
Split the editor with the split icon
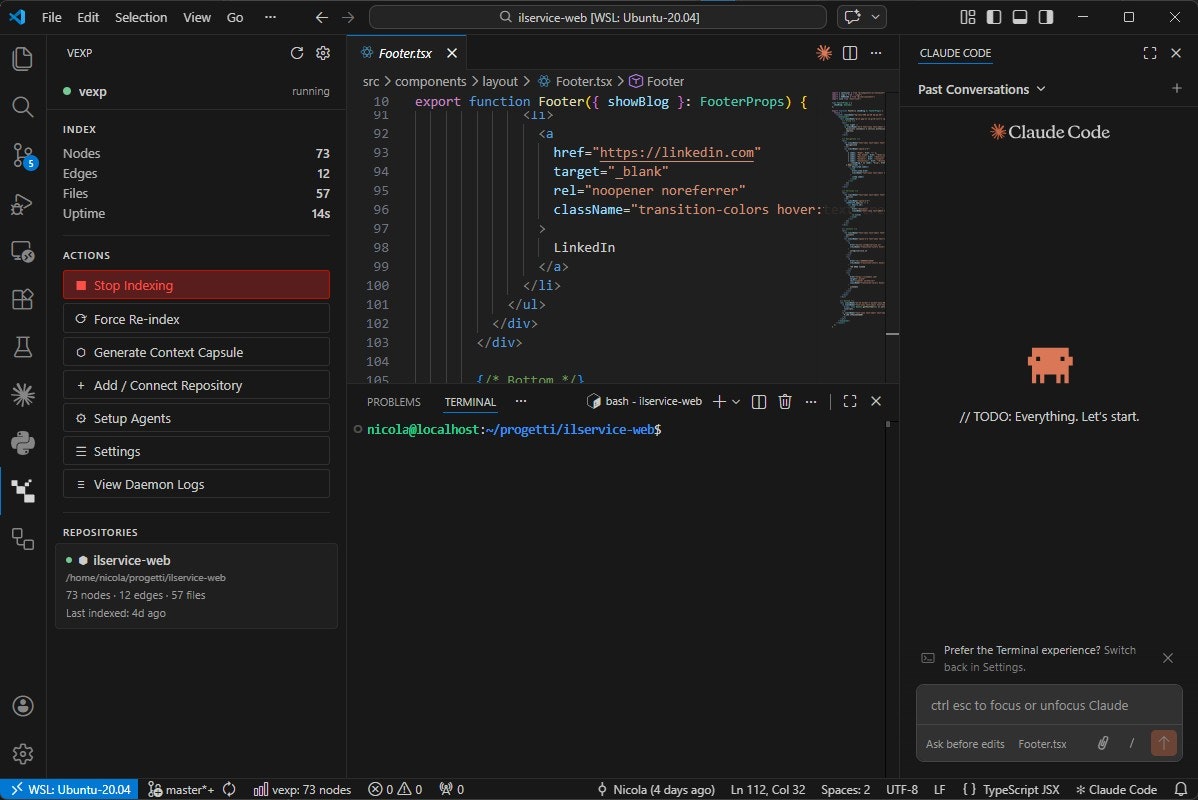coord(849,53)
